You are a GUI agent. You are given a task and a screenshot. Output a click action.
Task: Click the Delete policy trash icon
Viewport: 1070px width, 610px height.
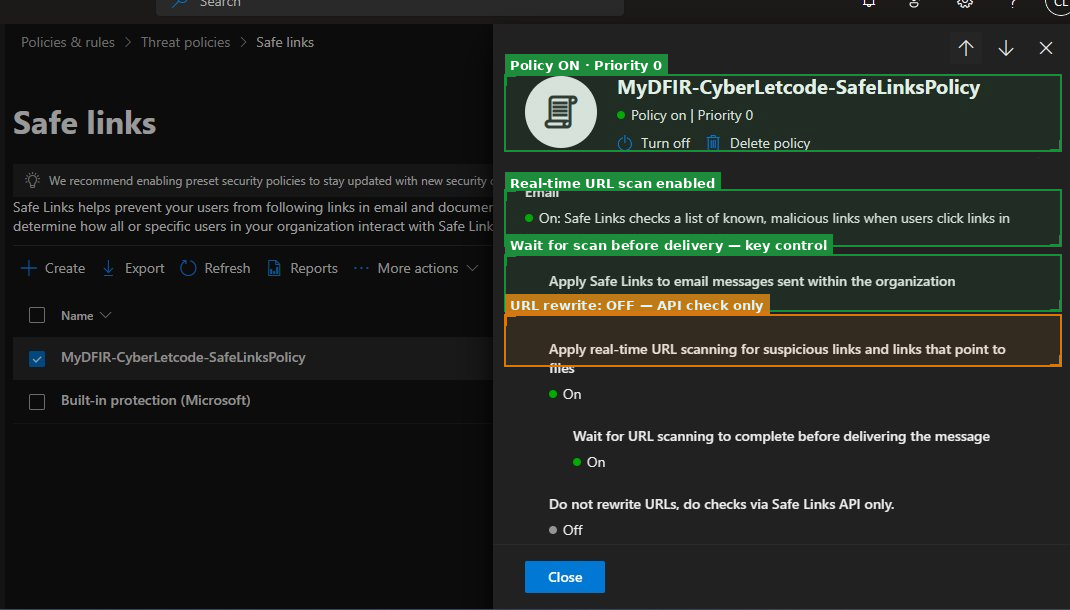point(713,143)
